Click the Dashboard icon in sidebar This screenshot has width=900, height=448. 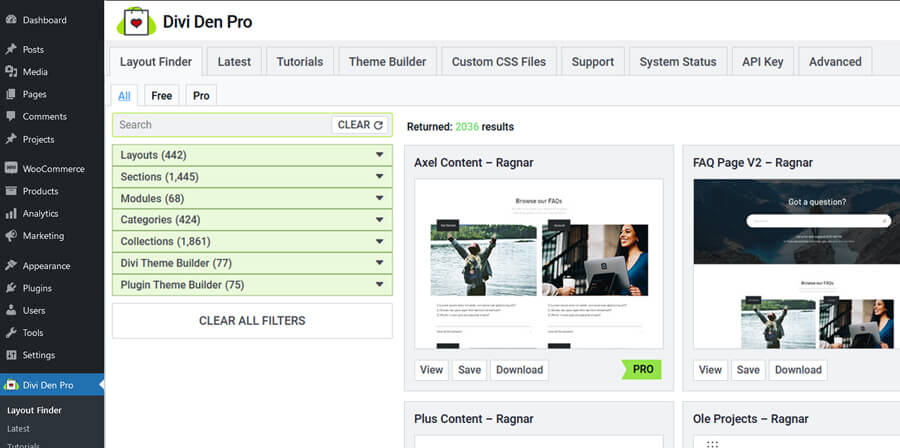click(x=11, y=20)
